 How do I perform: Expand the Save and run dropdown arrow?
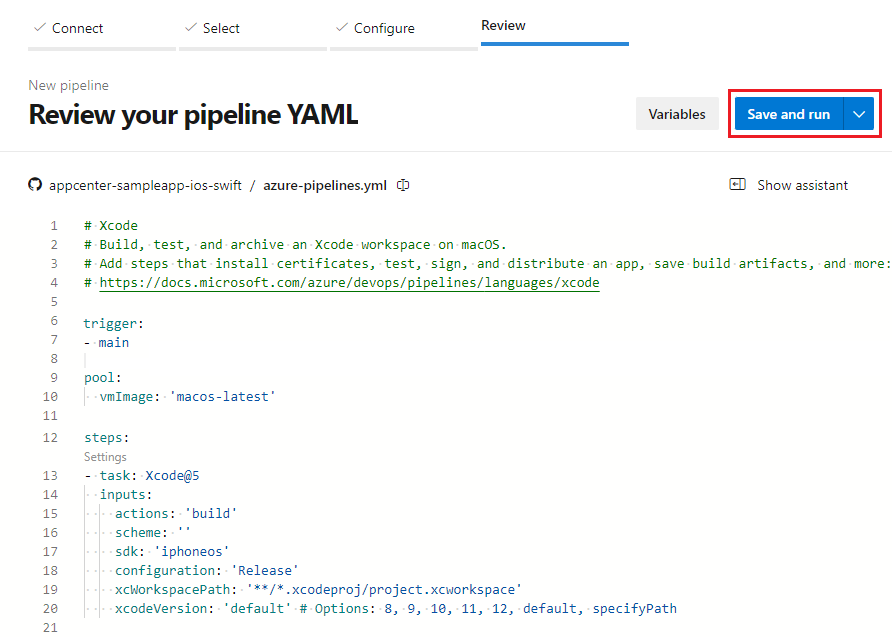(x=858, y=113)
